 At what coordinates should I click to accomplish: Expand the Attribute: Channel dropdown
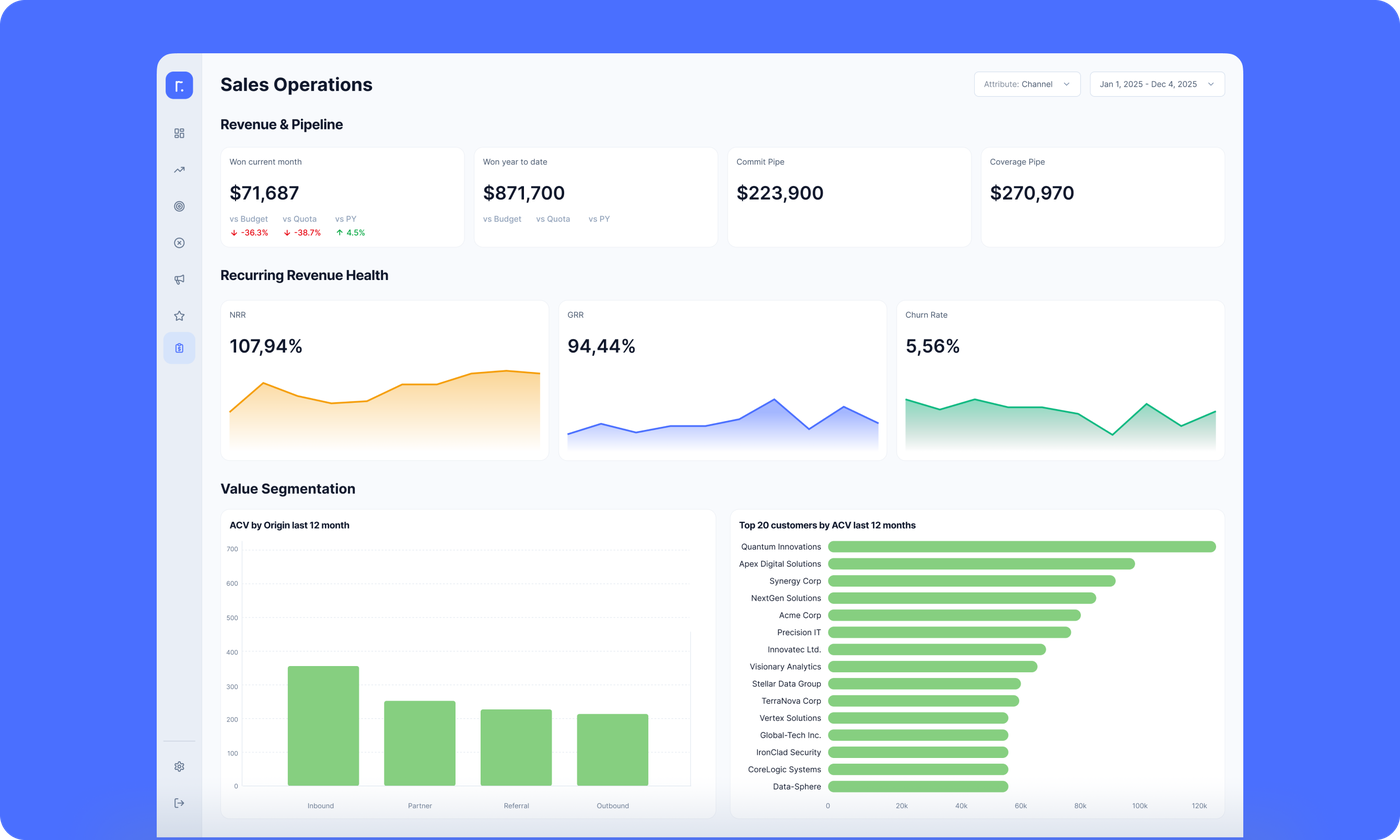1027,84
